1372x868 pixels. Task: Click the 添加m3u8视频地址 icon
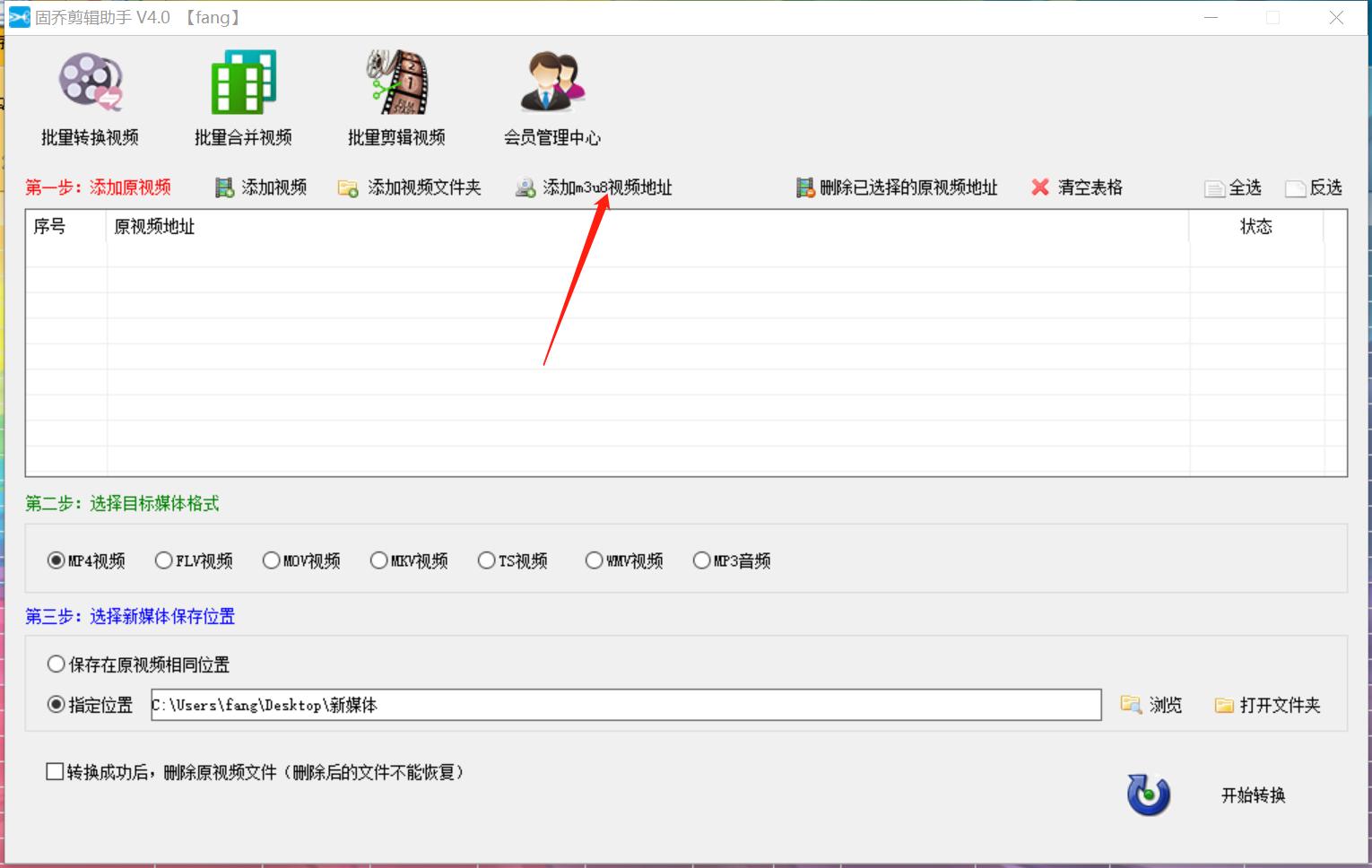(x=525, y=188)
